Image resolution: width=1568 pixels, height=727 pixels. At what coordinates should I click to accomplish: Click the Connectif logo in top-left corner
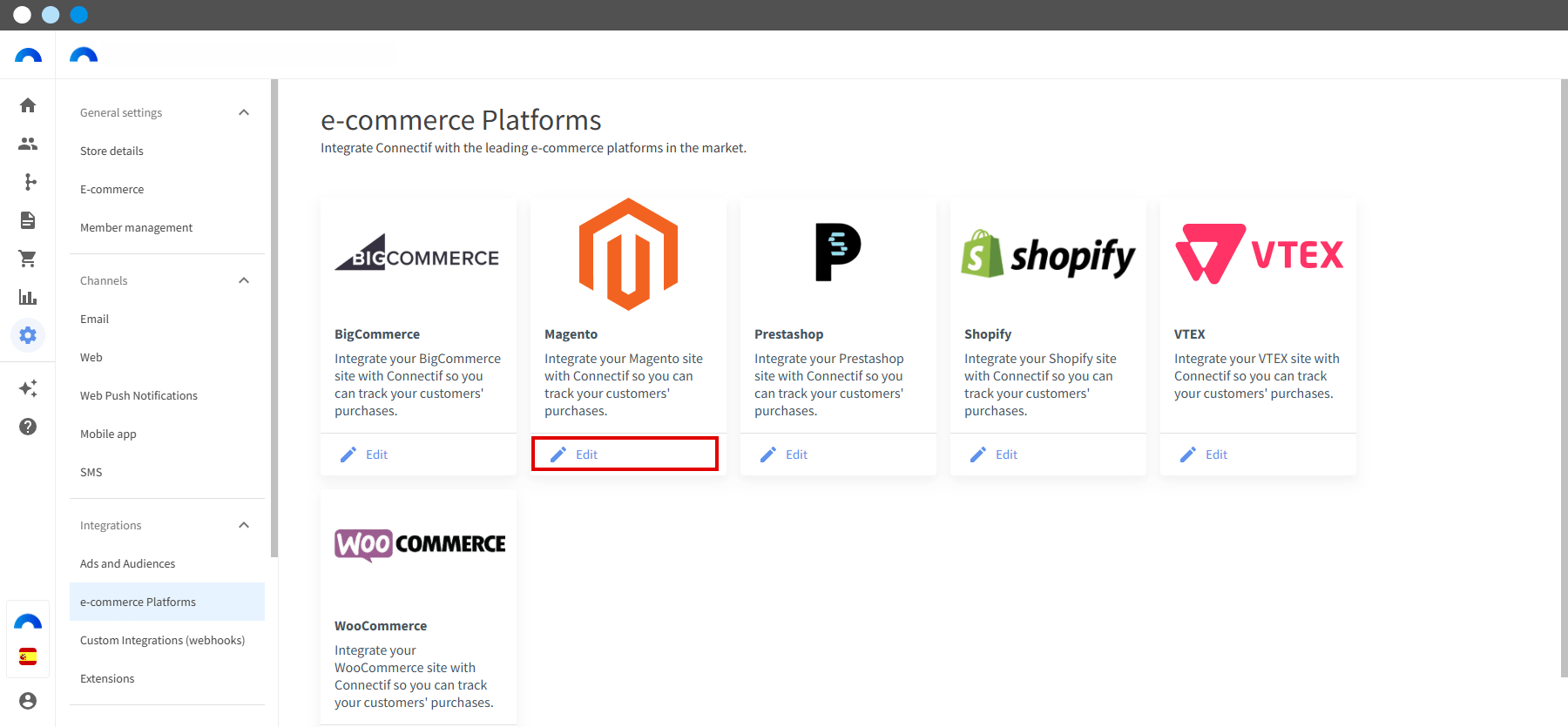[x=28, y=56]
